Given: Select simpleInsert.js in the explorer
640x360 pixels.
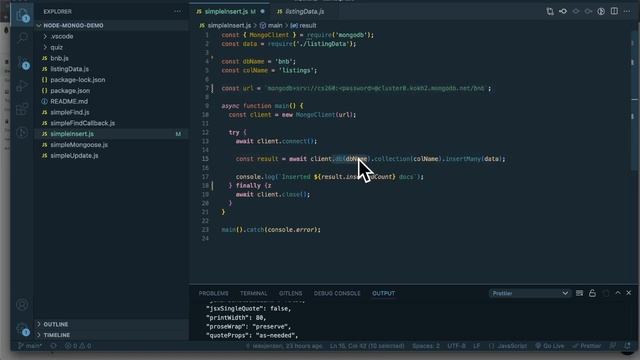Looking at the screenshot, I should pyautogui.click(x=111, y=134).
